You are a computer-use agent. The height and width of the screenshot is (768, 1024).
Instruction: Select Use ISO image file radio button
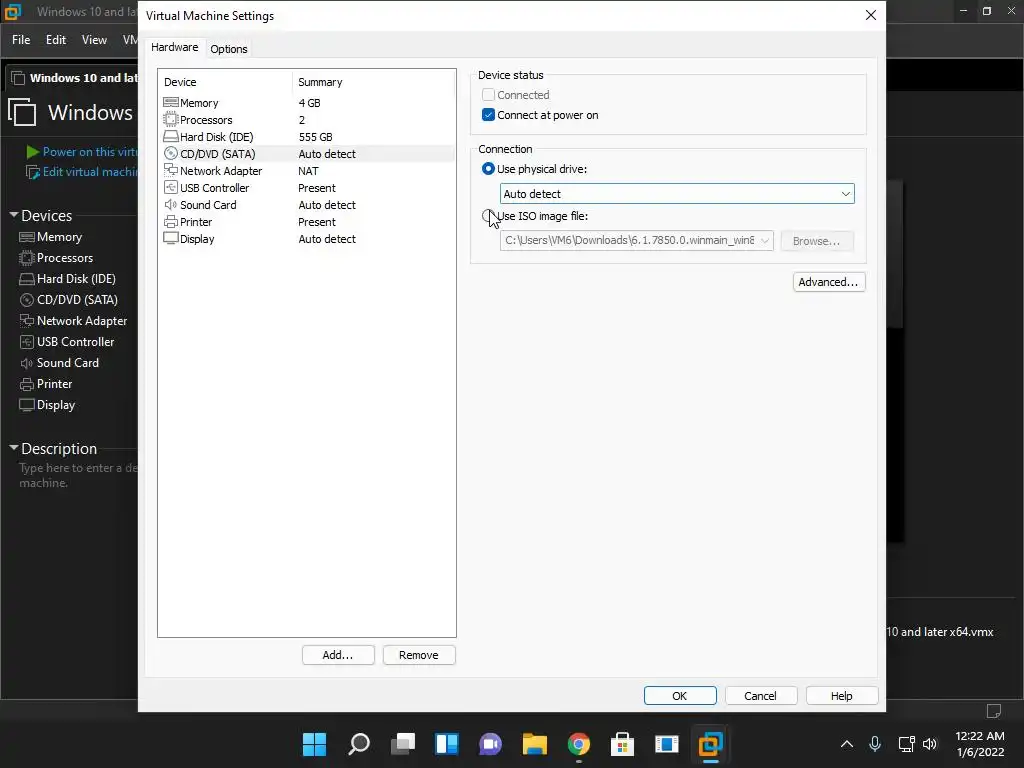488,216
